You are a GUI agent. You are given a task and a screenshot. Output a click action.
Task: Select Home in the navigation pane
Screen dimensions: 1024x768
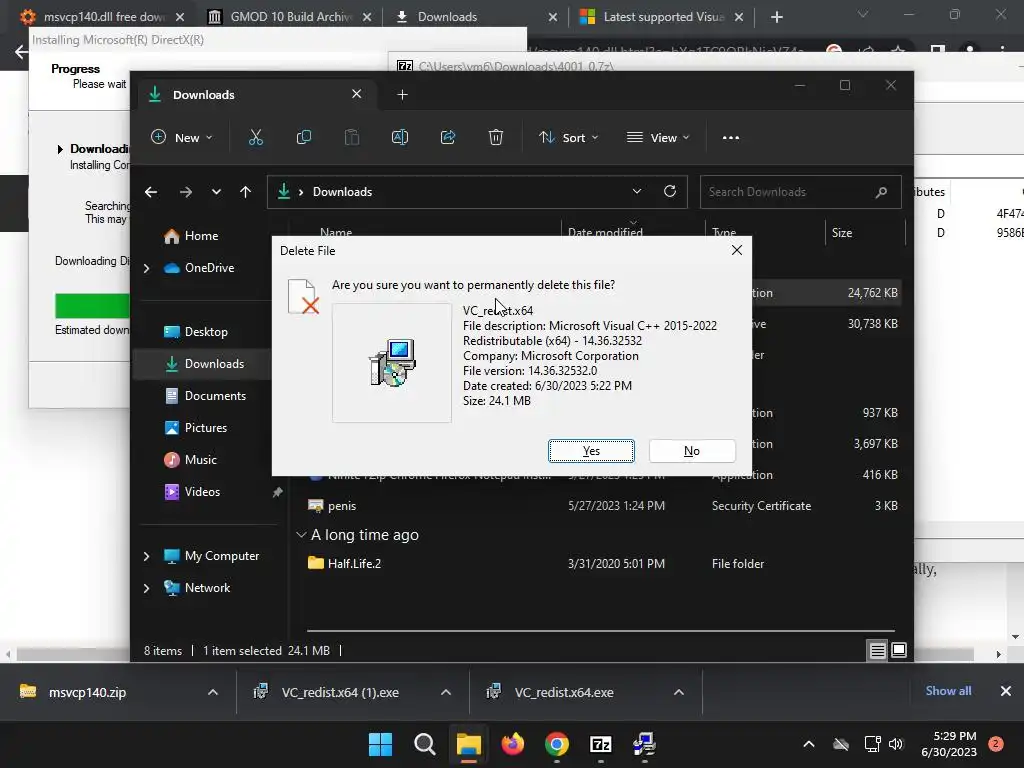point(201,236)
